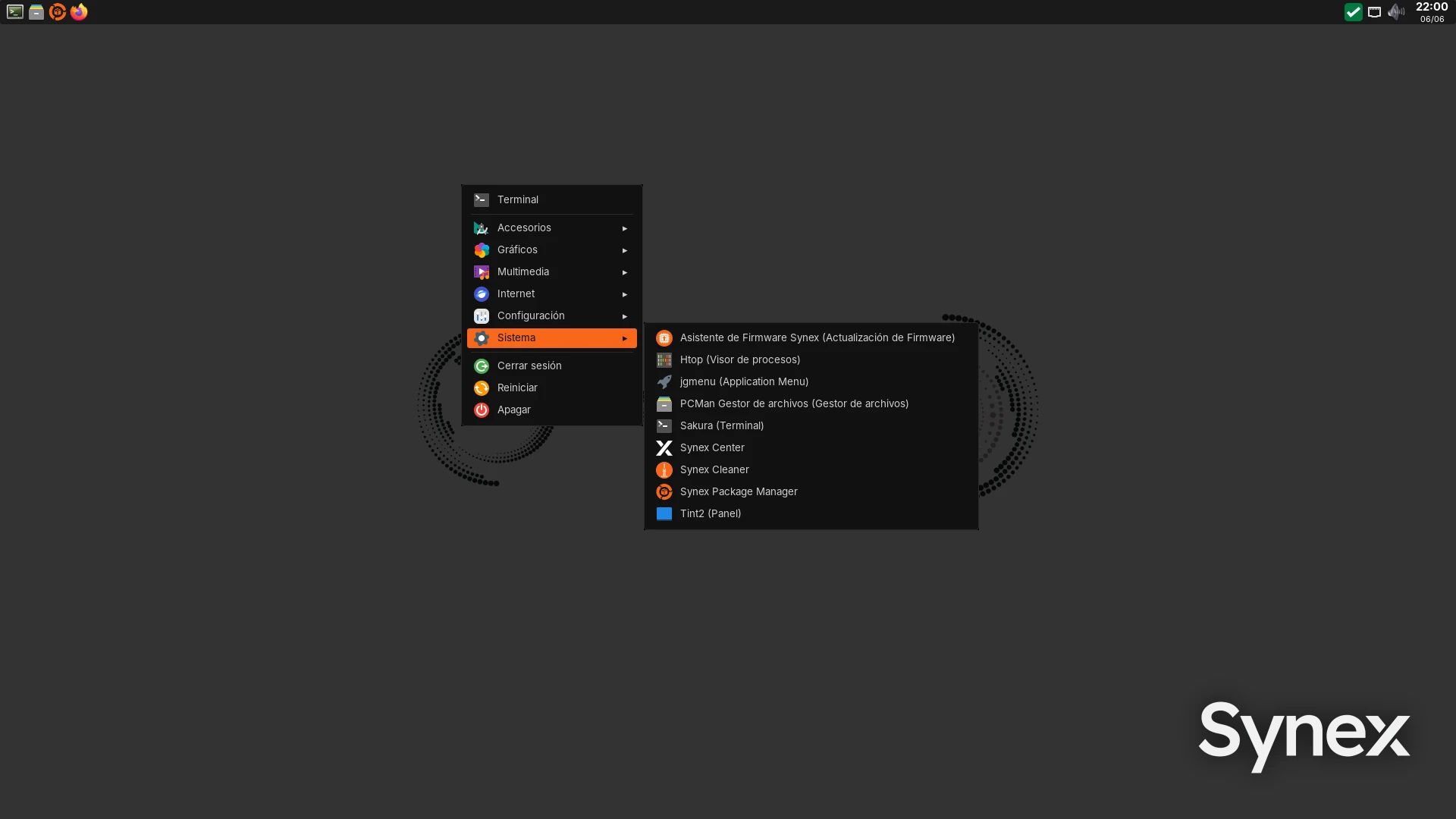Launch Asistente de Firmware Synex
1456x819 pixels.
(811, 338)
